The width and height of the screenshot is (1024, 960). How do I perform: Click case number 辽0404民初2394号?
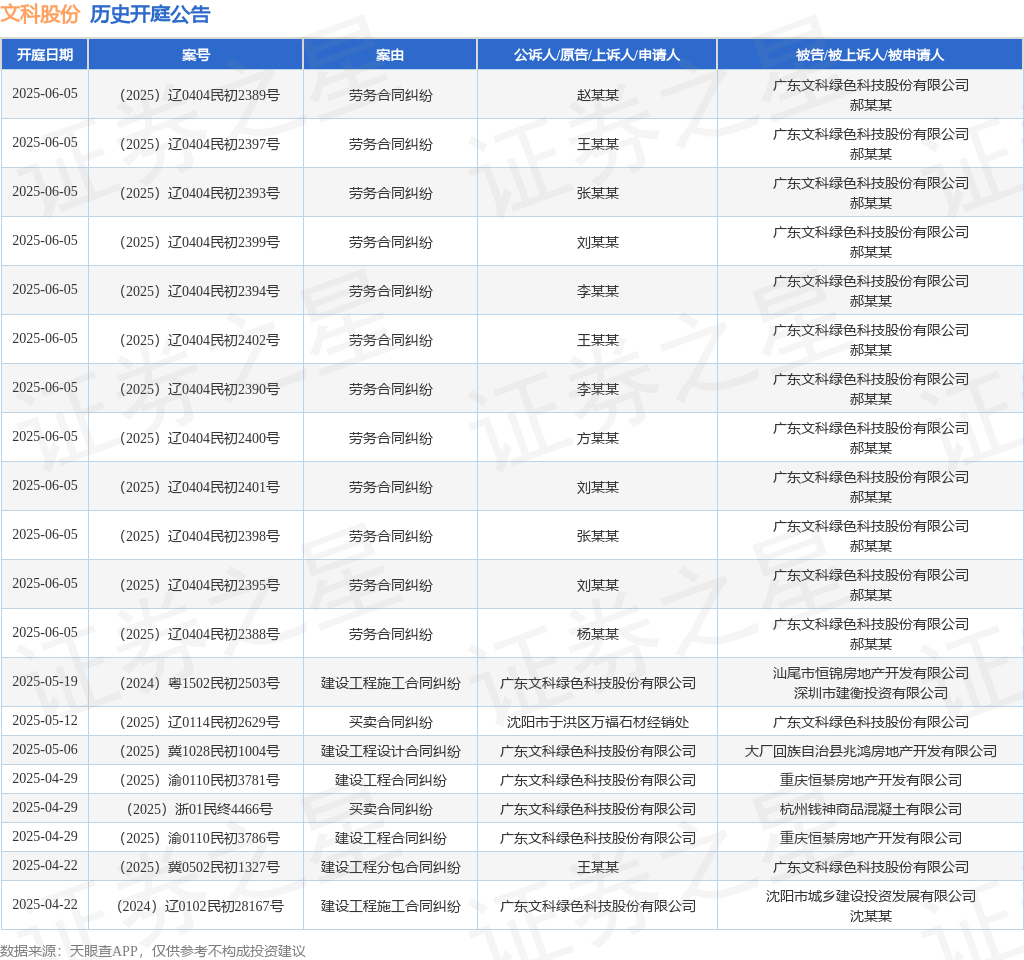pyautogui.click(x=199, y=291)
